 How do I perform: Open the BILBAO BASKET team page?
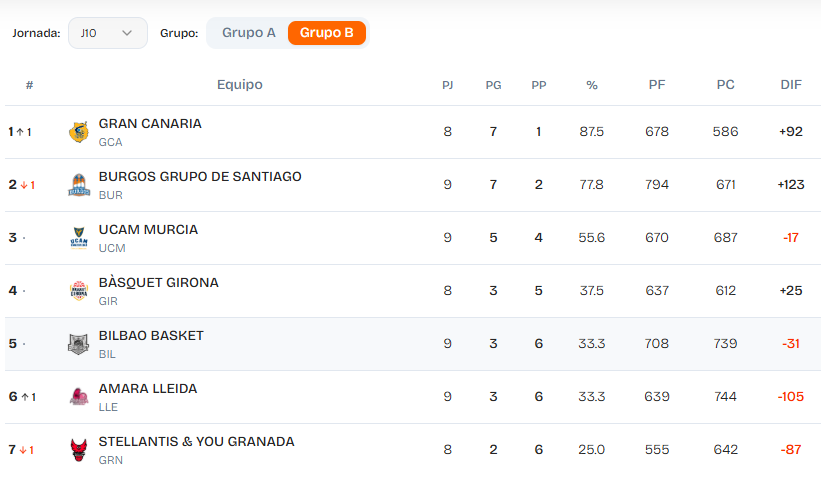click(151, 336)
